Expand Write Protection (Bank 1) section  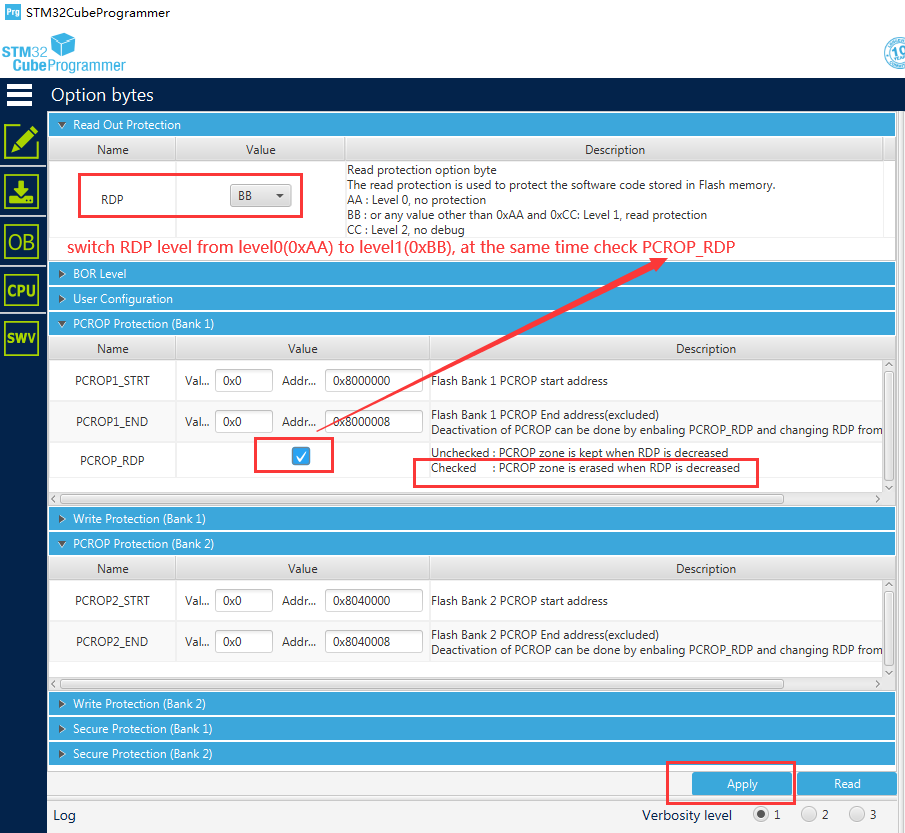(x=472, y=518)
